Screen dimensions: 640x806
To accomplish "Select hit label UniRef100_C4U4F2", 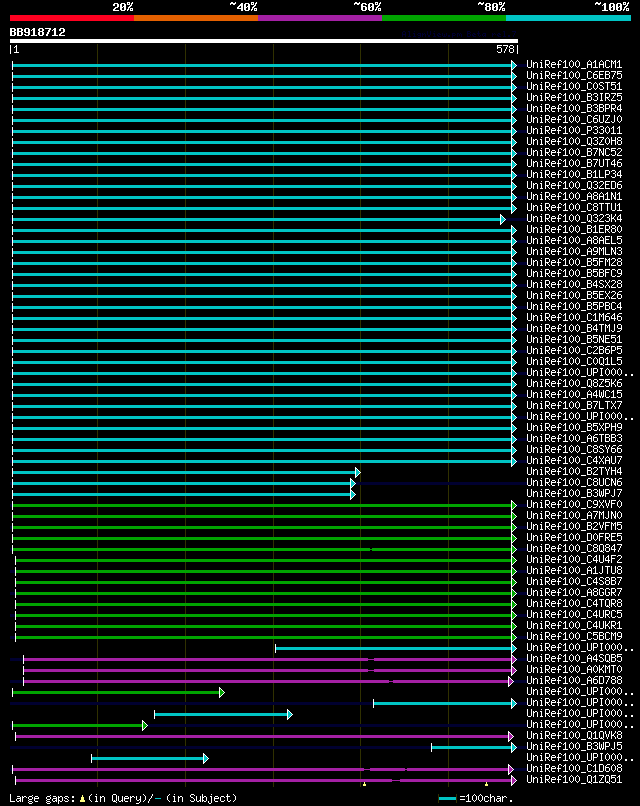I will click(574, 560).
